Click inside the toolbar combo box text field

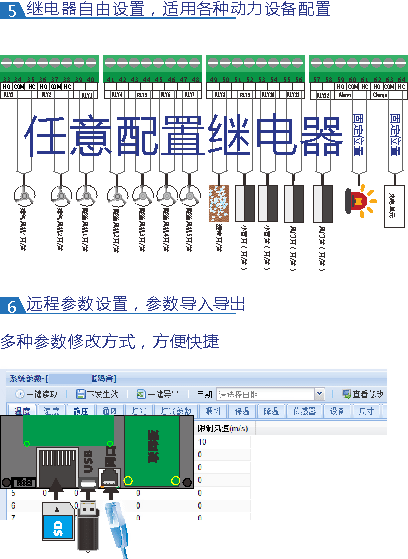pos(265,394)
